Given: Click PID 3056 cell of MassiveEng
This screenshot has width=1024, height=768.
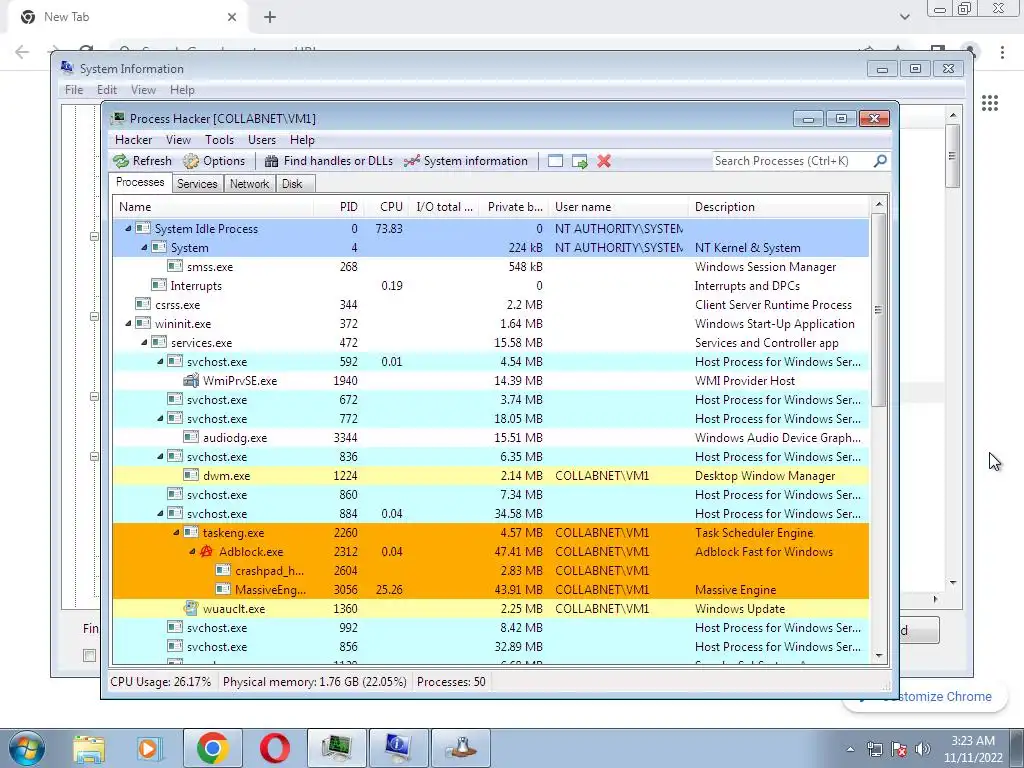Looking at the screenshot, I should click(x=345, y=589).
